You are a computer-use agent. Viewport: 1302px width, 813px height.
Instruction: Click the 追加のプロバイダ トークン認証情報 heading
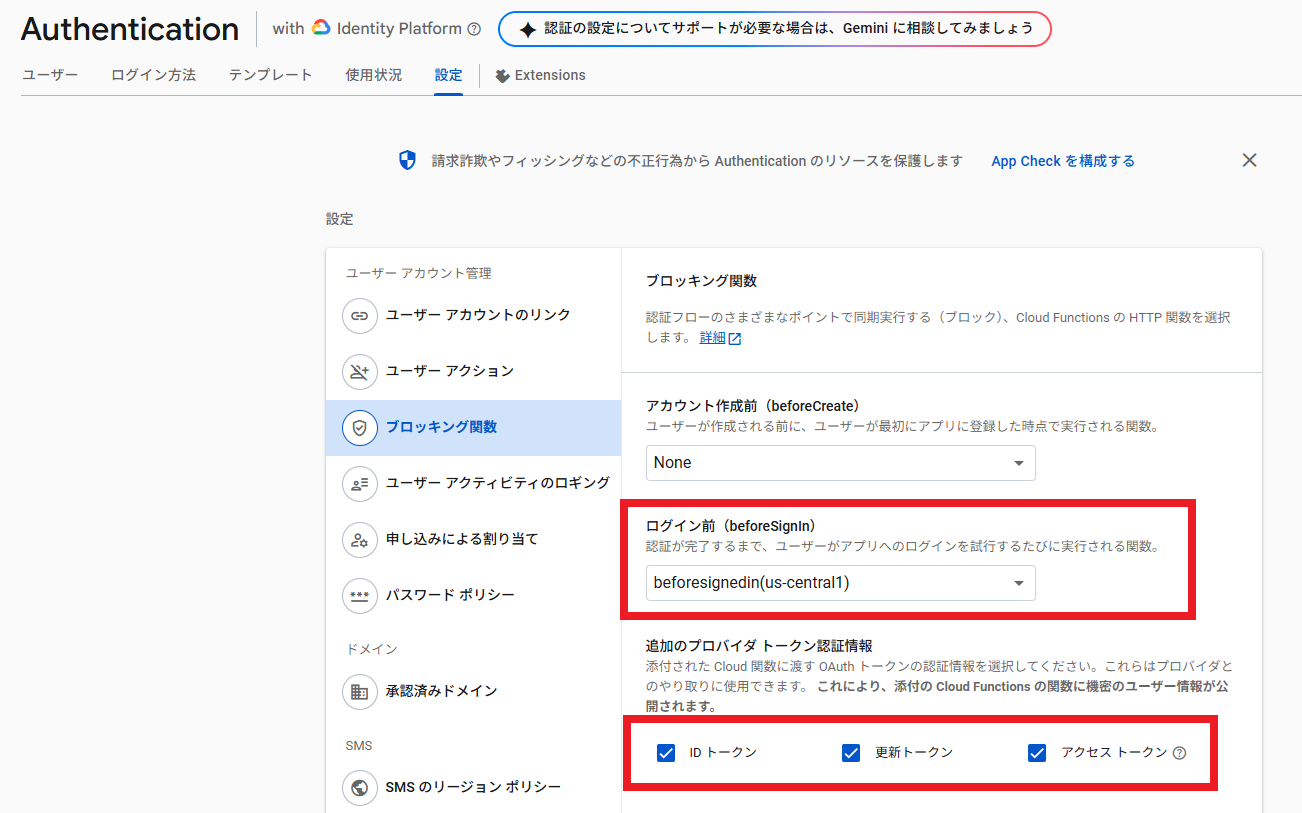760,646
